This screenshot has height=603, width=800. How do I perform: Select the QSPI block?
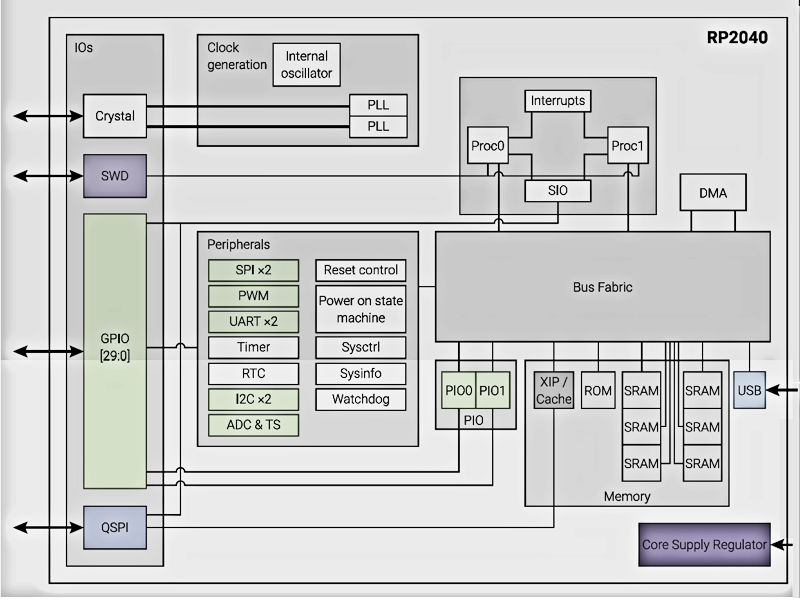coord(115,527)
